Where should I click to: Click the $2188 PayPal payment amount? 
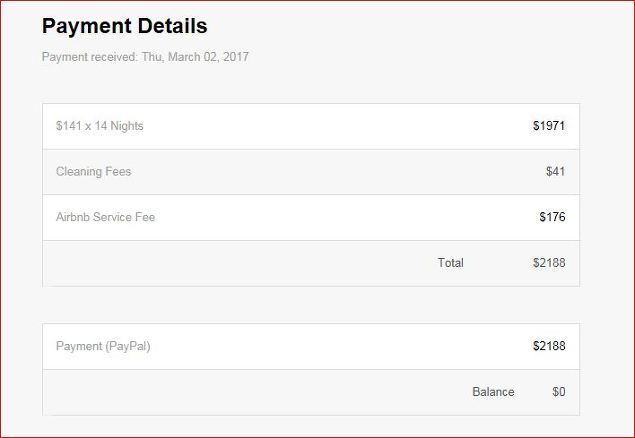tap(549, 346)
